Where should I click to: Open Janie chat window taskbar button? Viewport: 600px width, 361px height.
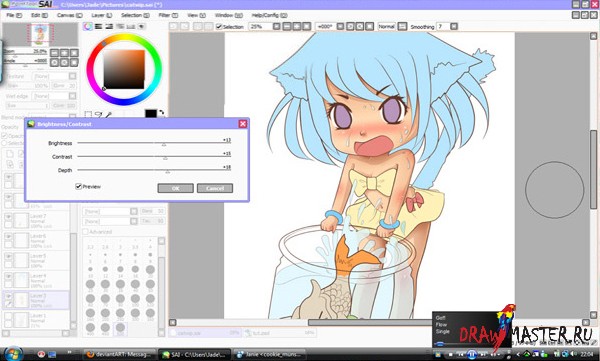click(270, 354)
